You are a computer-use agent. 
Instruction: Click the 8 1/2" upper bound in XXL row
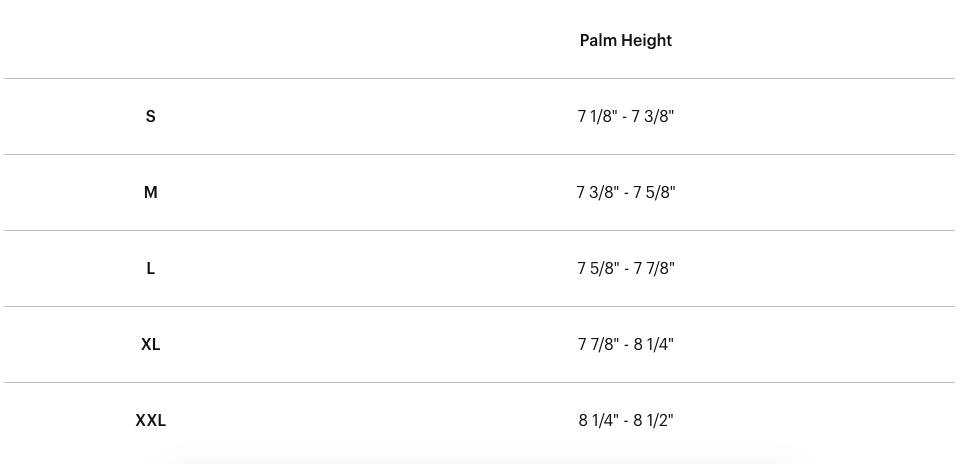[x=654, y=420]
